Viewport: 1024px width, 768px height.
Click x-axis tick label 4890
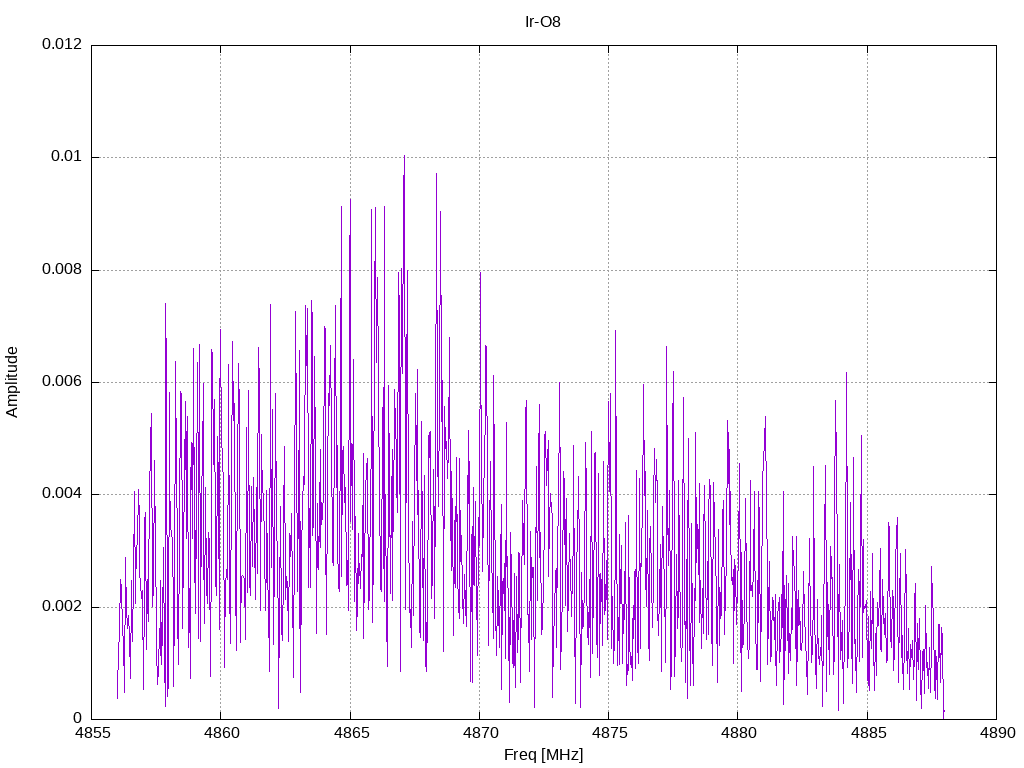(997, 733)
